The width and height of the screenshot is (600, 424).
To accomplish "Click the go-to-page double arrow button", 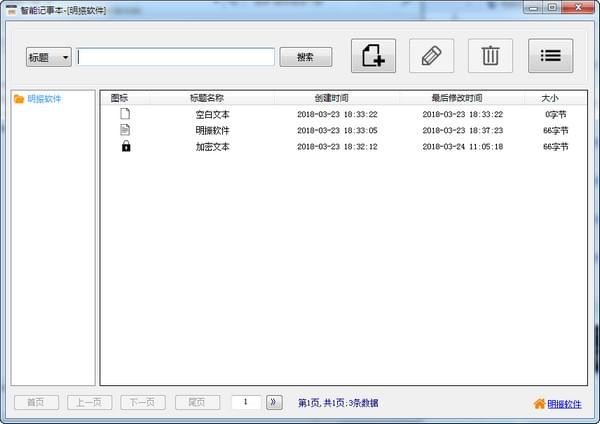I will [x=274, y=402].
